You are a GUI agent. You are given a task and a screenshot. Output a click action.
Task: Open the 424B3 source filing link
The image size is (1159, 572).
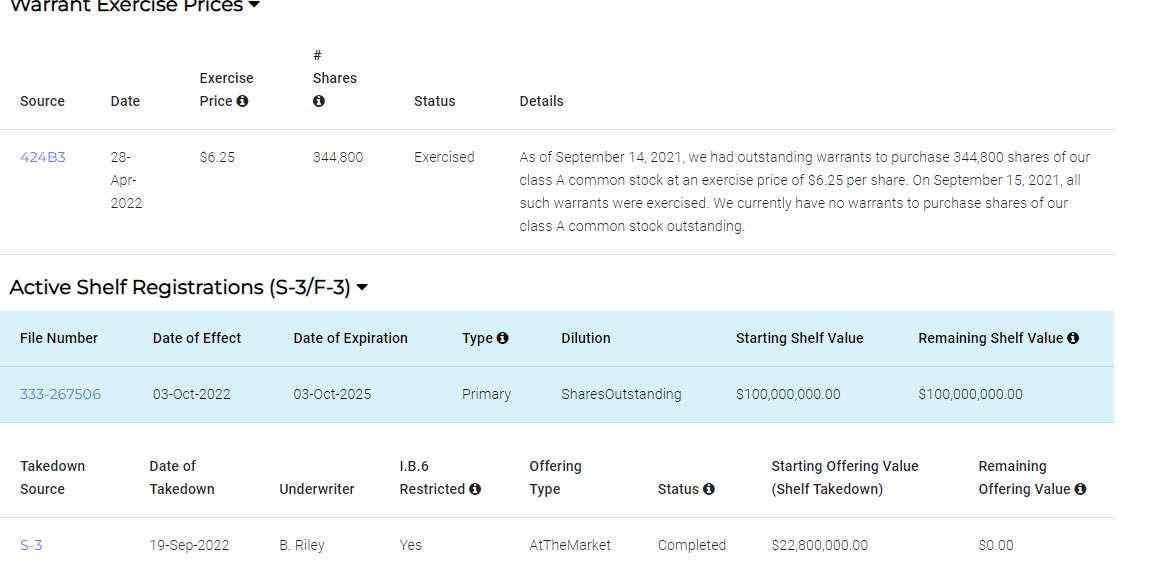[x=43, y=157]
